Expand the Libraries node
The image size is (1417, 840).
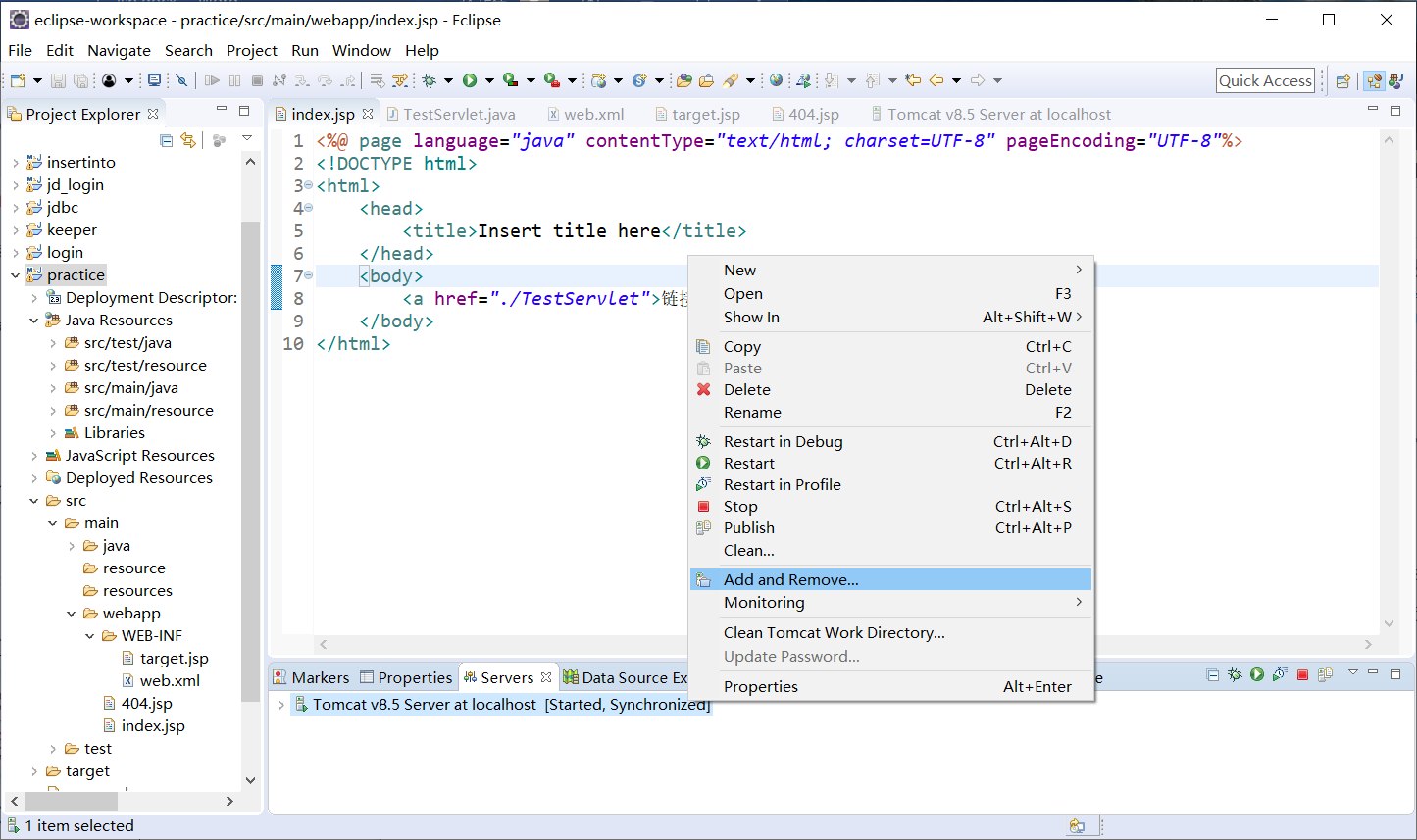(53, 433)
